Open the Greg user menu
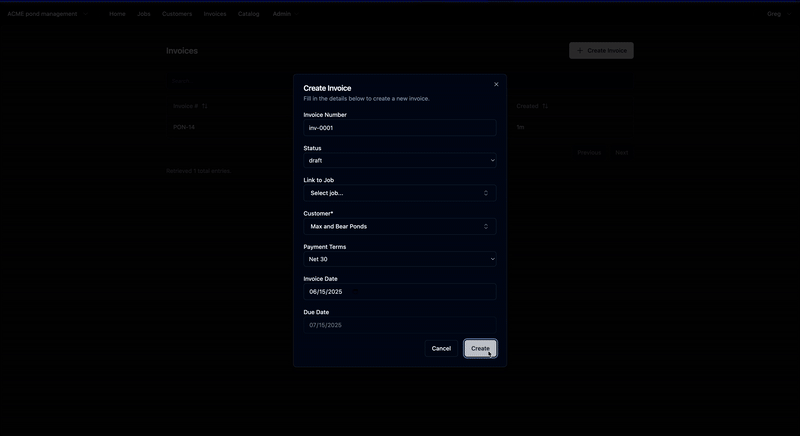The image size is (800, 436). point(779,14)
